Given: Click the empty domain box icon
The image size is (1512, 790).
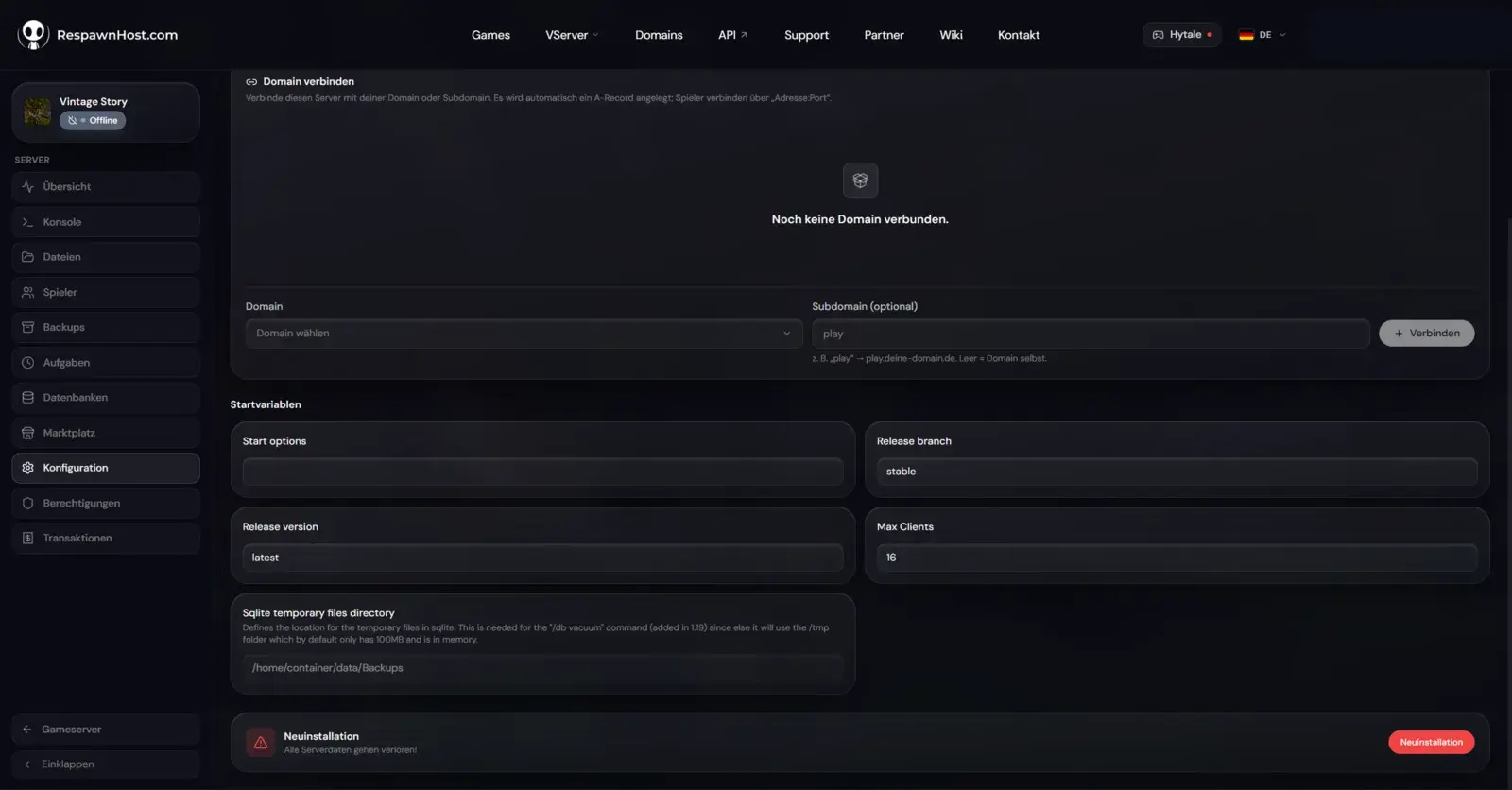Looking at the screenshot, I should tap(860, 180).
